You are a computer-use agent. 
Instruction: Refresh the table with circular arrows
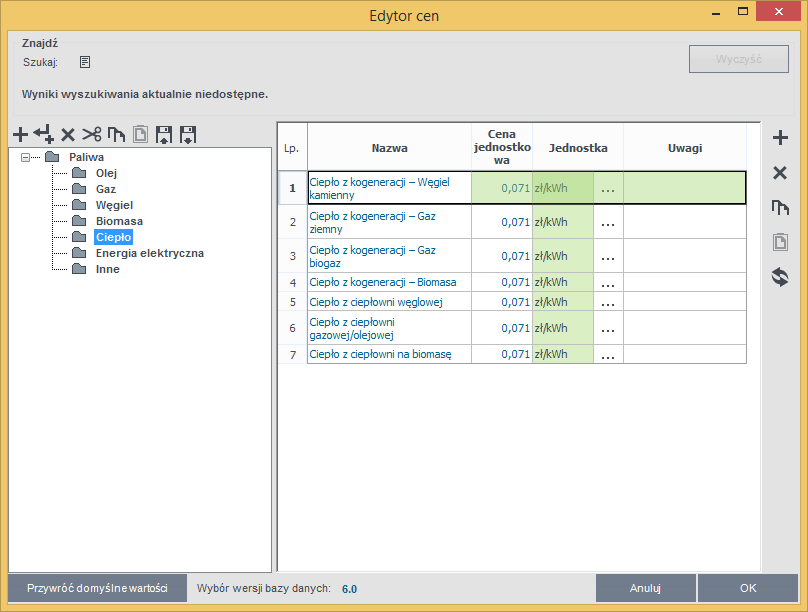click(780, 277)
